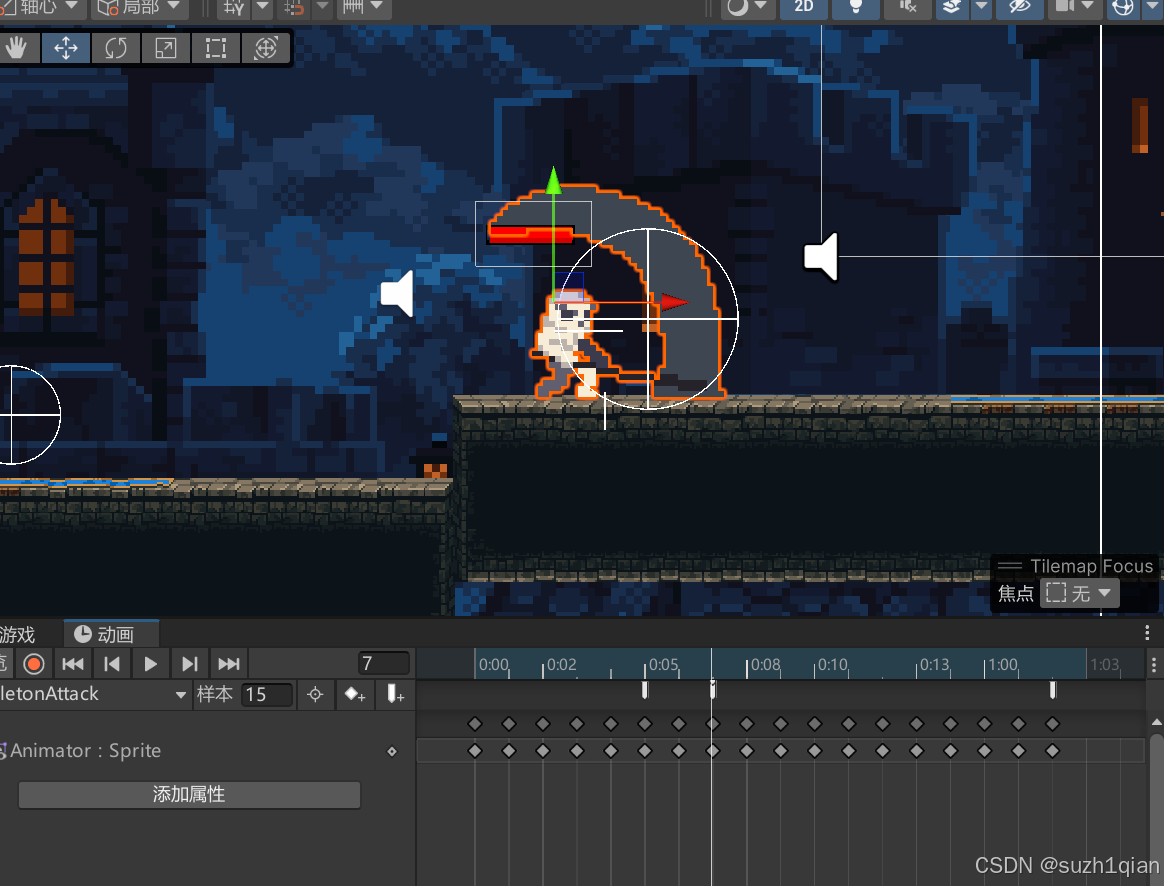This screenshot has height=886, width=1164.
Task: Toggle scene audio mute
Action: tap(907, 7)
